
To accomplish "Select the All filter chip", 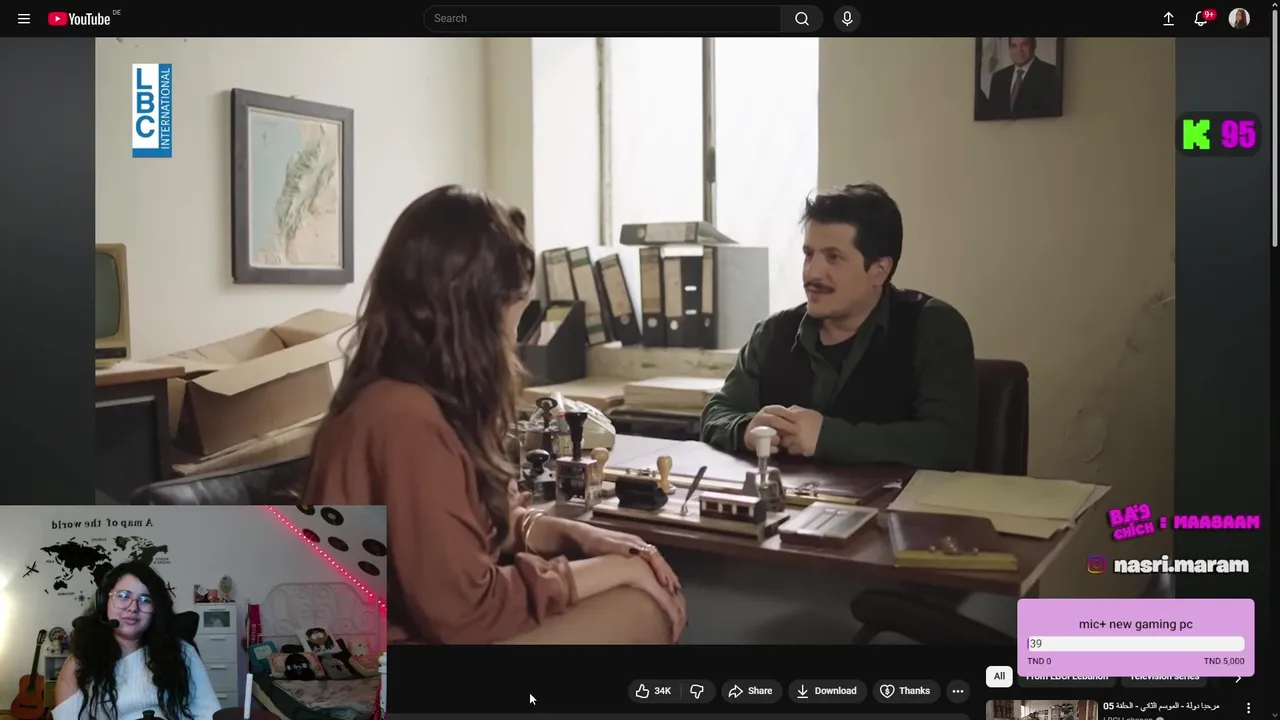I will [999, 676].
